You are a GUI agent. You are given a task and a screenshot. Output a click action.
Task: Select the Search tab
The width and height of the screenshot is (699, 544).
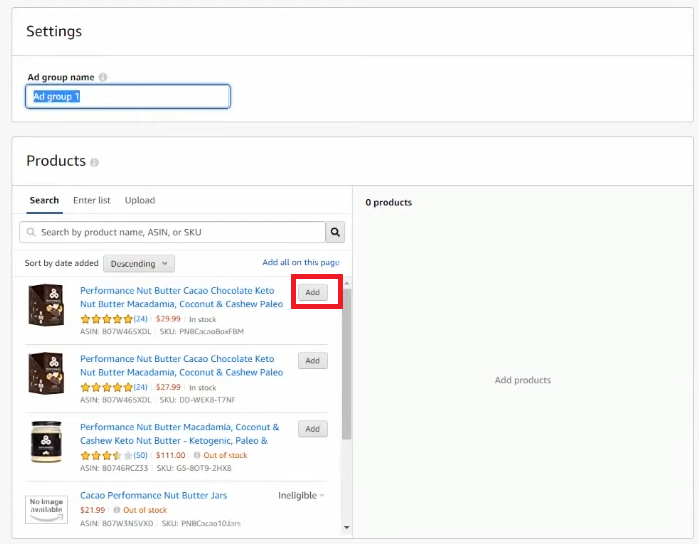[44, 200]
